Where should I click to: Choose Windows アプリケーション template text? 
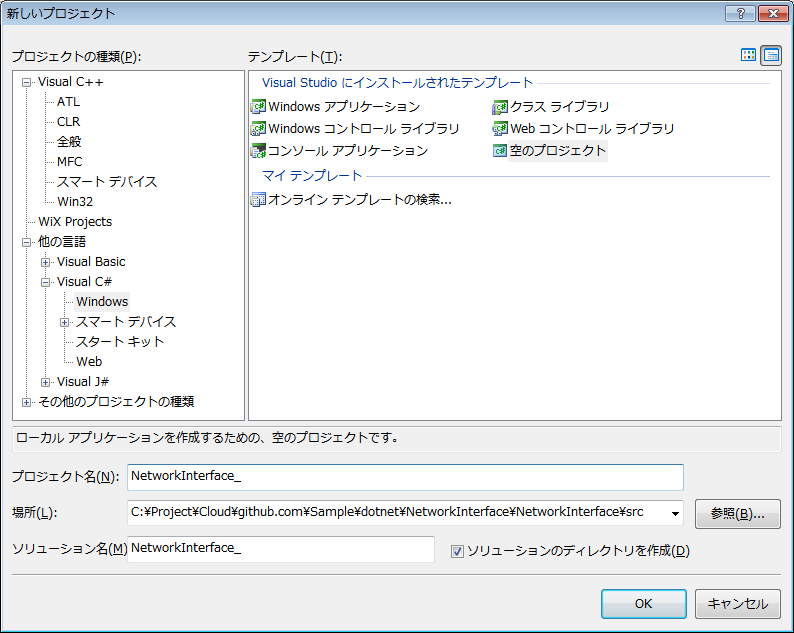click(344, 107)
